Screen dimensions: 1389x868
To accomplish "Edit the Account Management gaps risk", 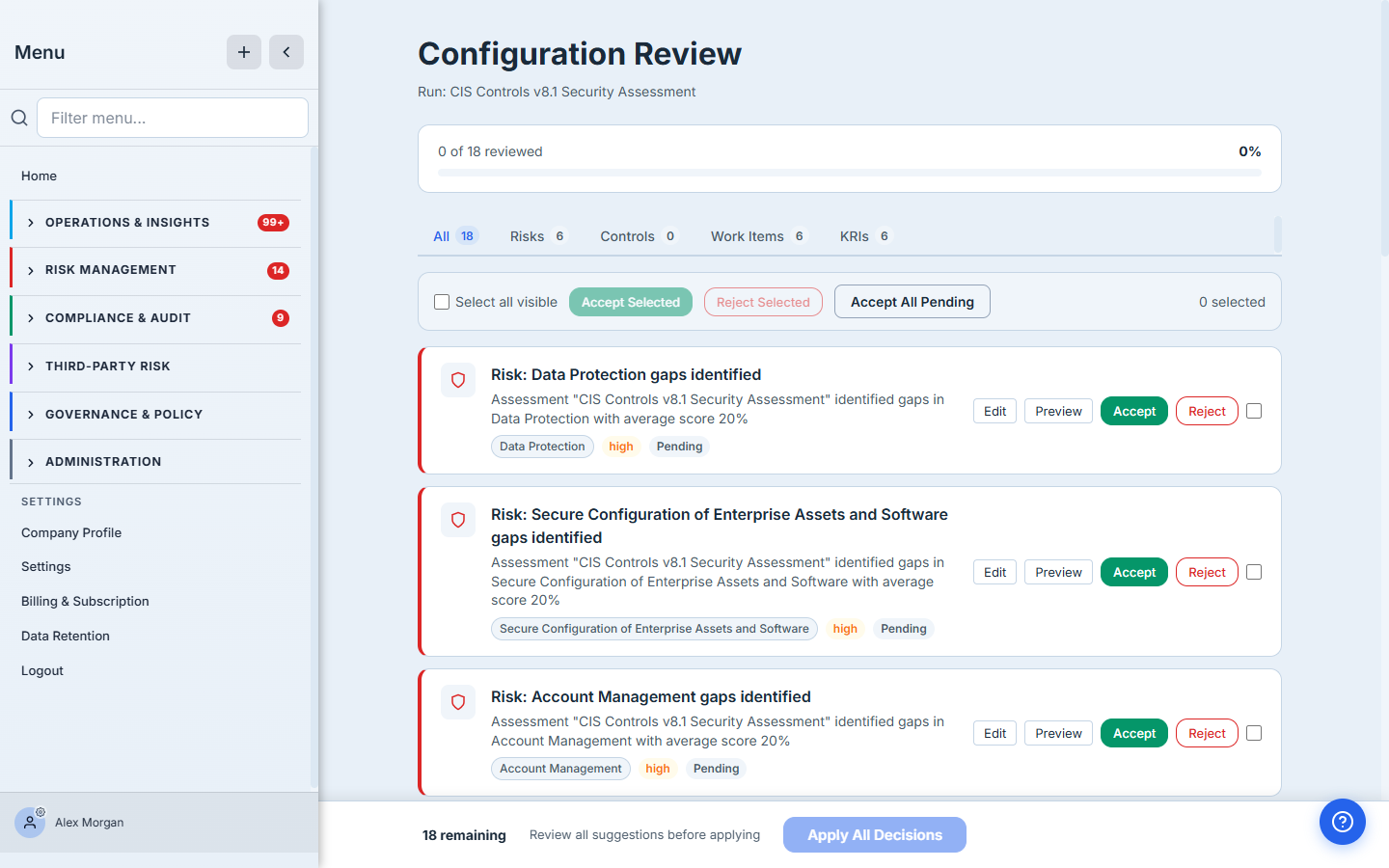I will click(x=994, y=733).
